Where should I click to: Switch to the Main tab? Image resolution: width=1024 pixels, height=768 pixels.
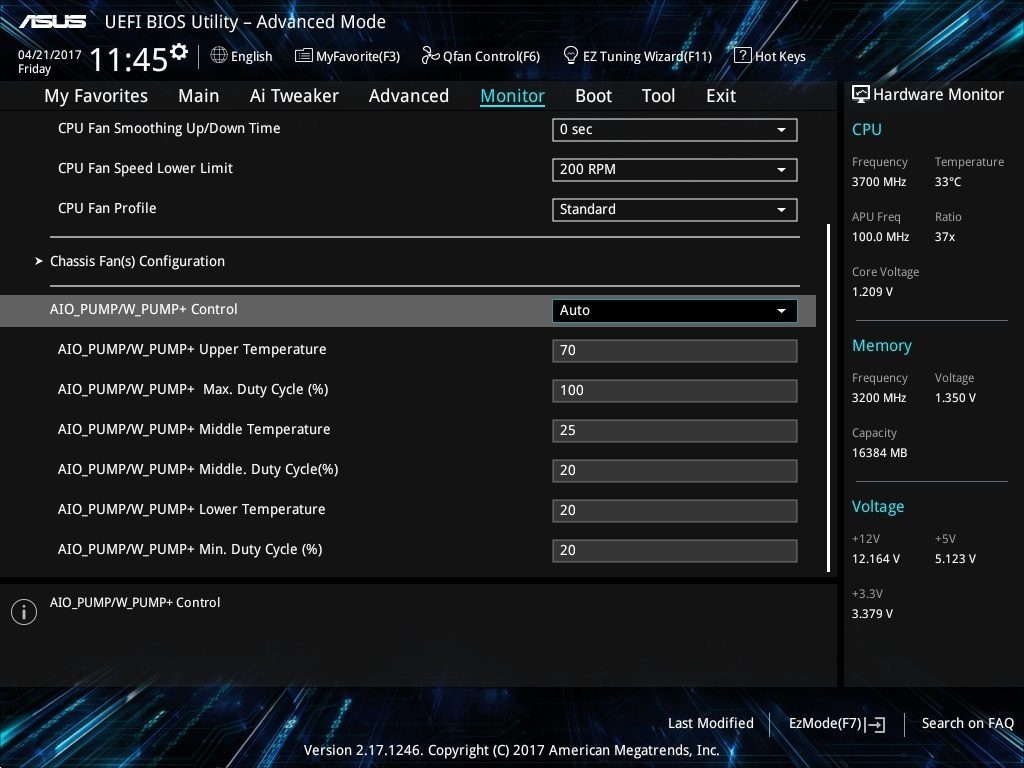click(x=199, y=96)
